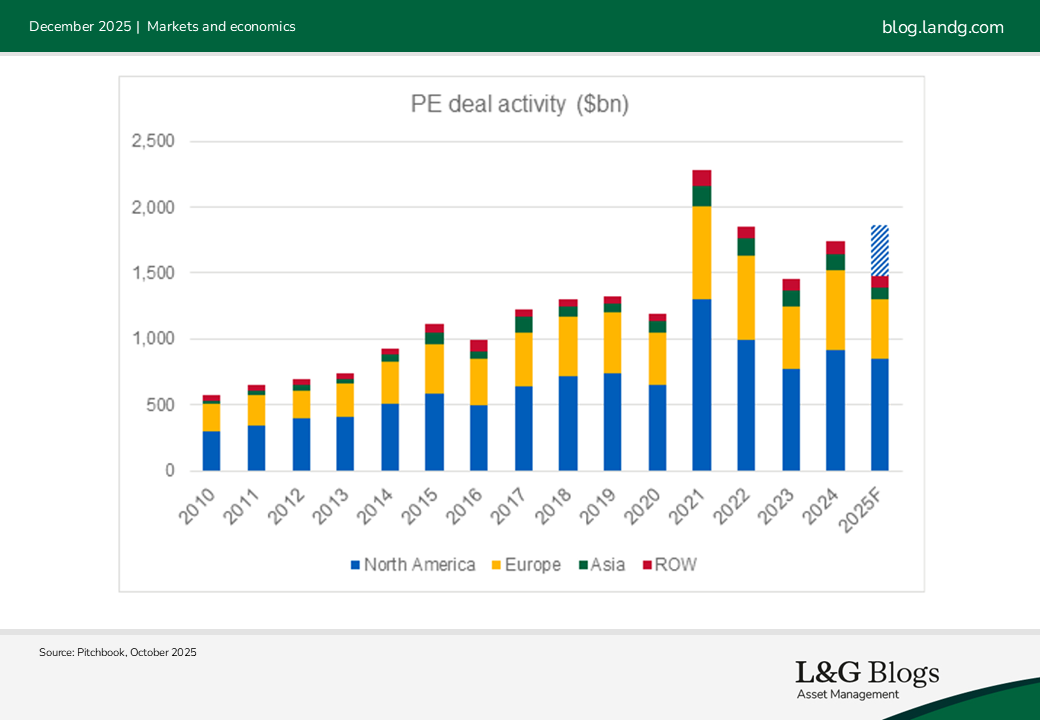This screenshot has height=720, width=1040.
Task: Click the blog.landg.com link in header
Action: [x=942, y=27]
